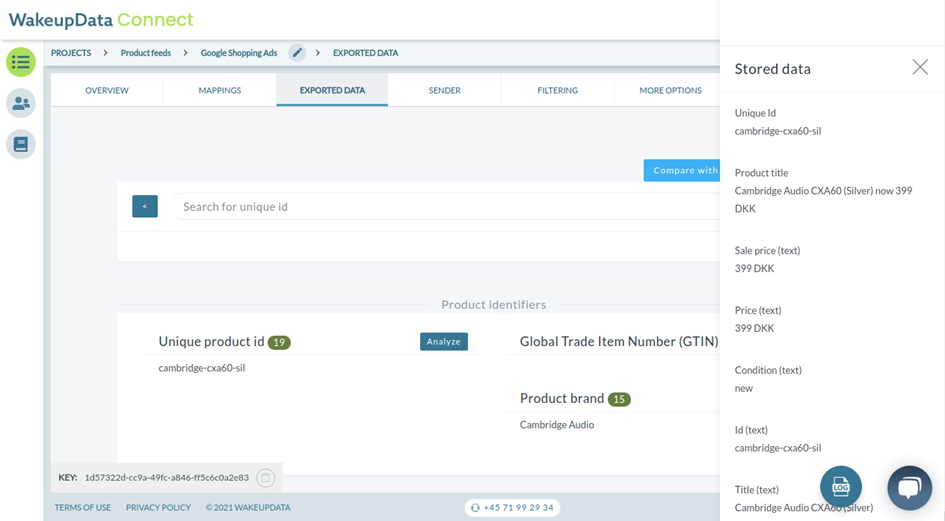Image resolution: width=945 pixels, height=521 pixels.
Task: Click the Price (text) value 399 DKK
Action: point(755,328)
